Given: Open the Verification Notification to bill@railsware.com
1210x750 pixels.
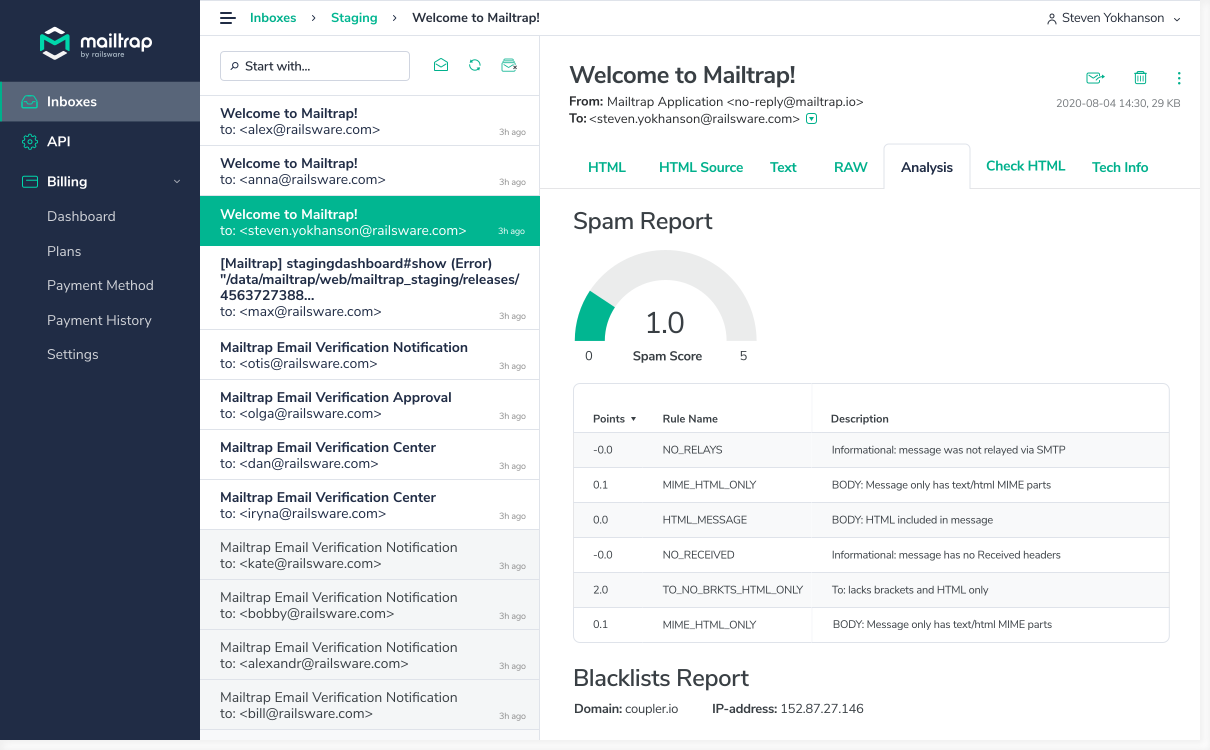Looking at the screenshot, I should 370,705.
